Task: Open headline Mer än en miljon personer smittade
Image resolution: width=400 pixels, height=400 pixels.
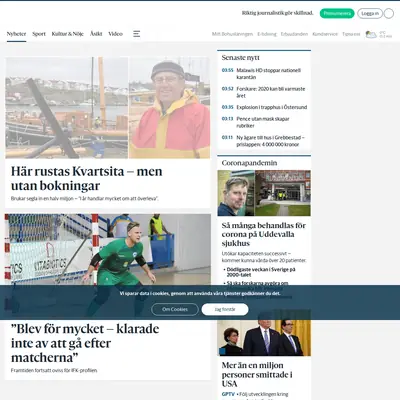Action: pyautogui.click(x=257, y=374)
